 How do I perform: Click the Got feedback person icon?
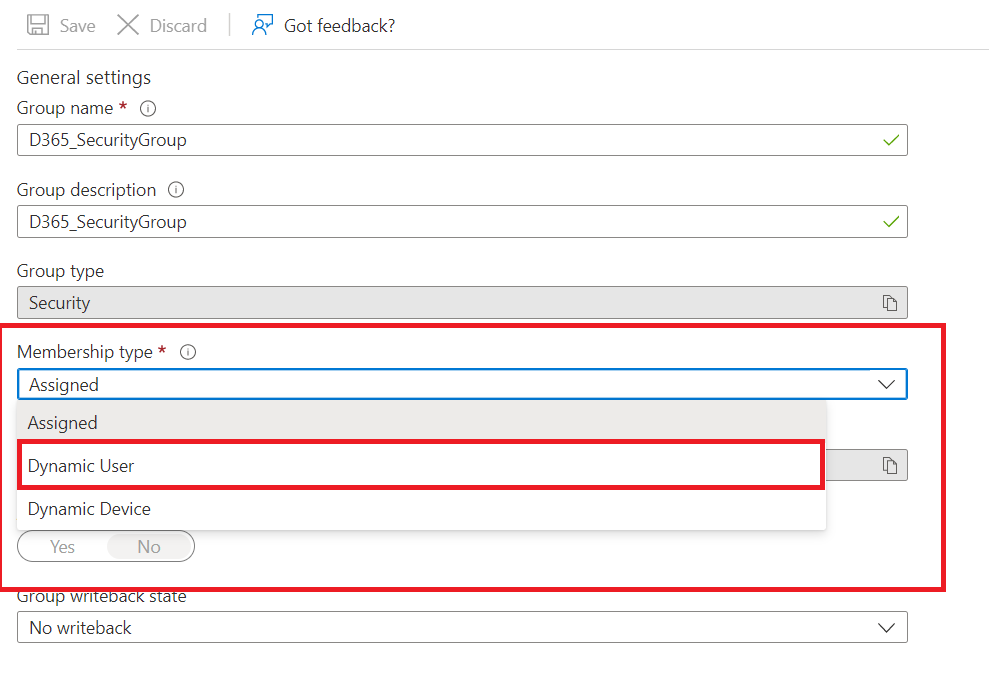click(262, 25)
